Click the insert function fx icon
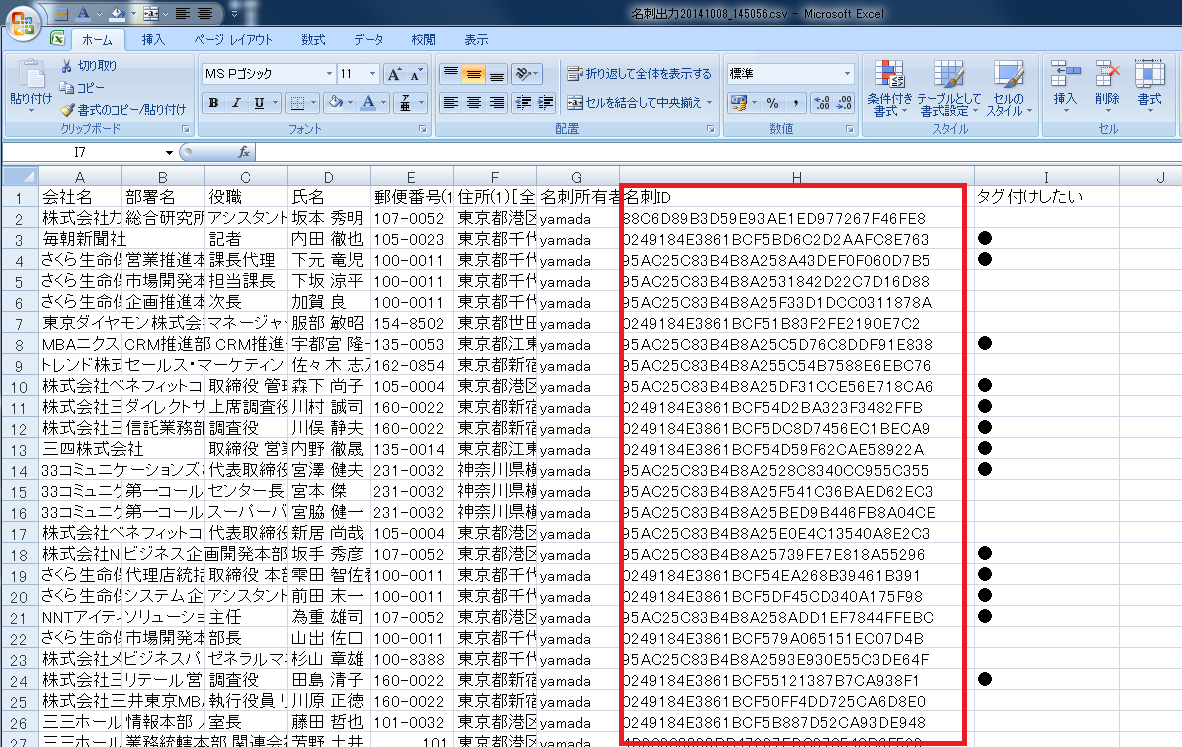Screen dimensions: 1182x747 [x=243, y=152]
